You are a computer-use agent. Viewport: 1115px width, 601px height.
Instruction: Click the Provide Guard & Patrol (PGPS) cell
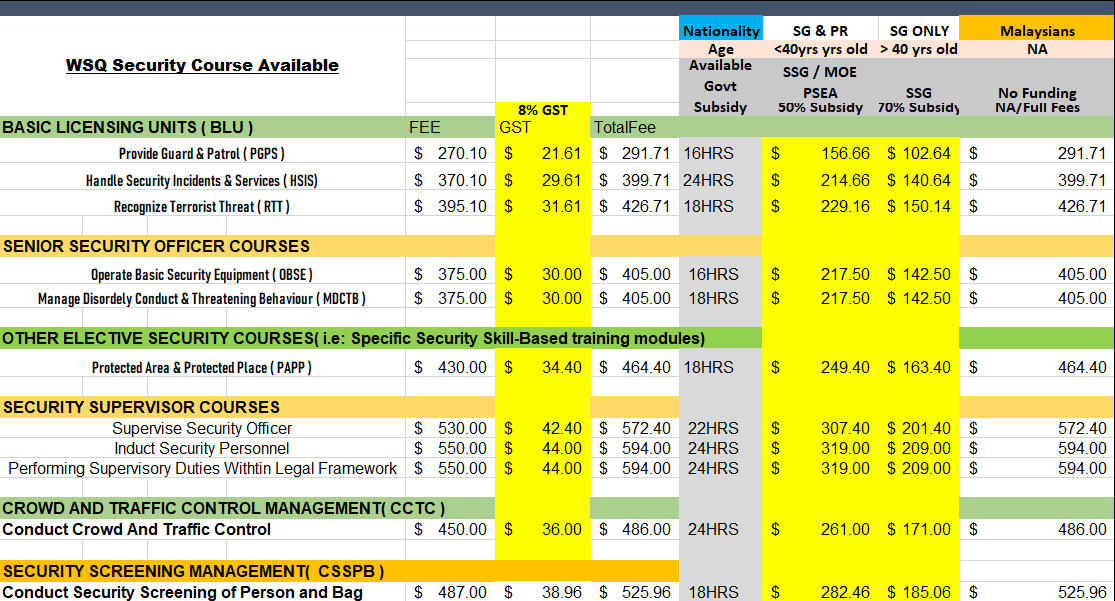click(x=202, y=154)
